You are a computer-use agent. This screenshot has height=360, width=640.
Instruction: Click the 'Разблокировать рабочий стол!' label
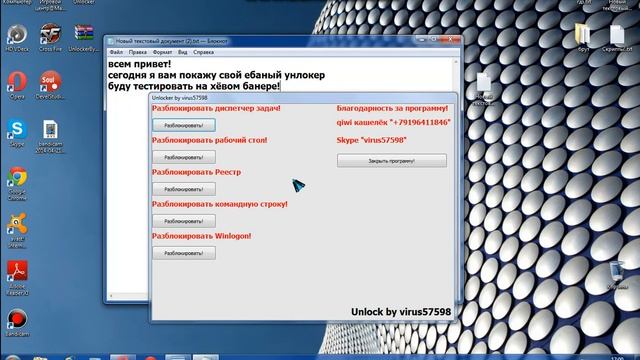point(209,140)
